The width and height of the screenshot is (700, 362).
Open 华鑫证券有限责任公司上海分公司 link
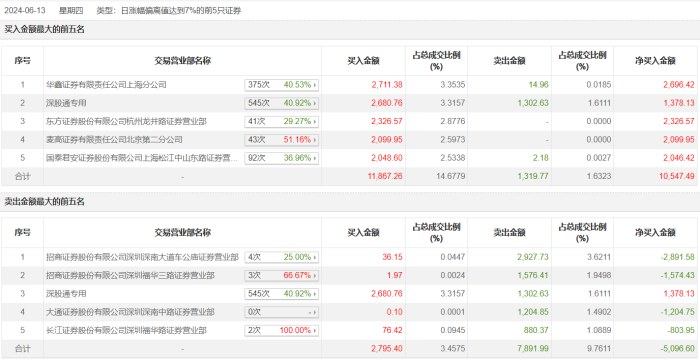click(106, 85)
